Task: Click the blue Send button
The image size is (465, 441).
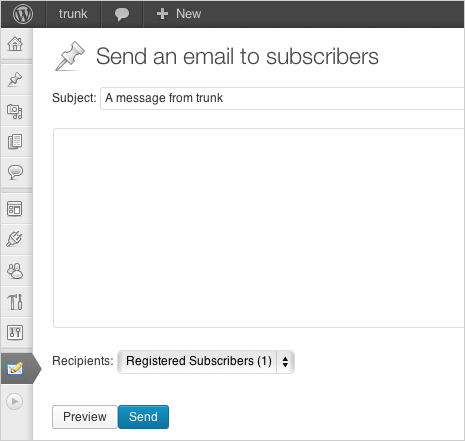Action: click(143, 417)
